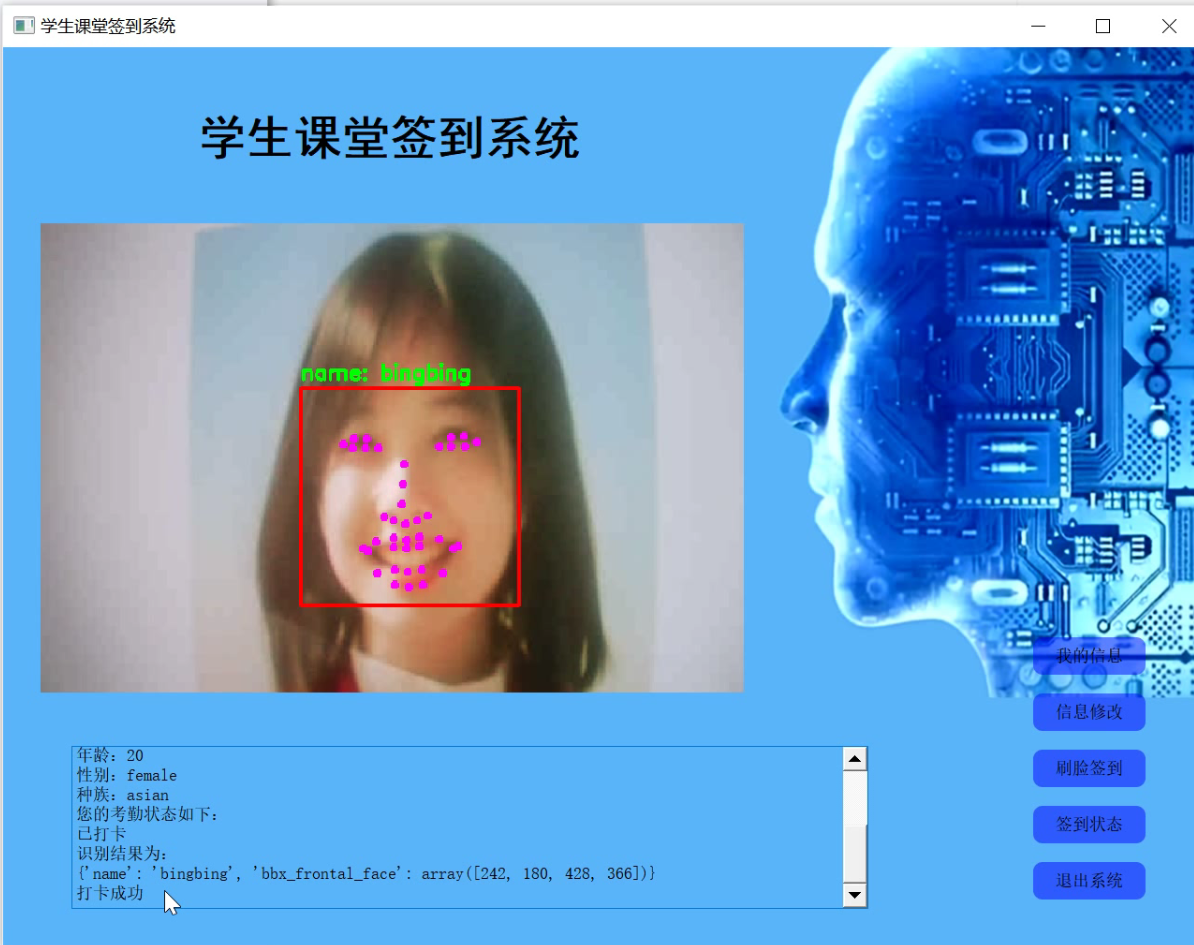Click 退出系统 to exit
This screenshot has height=945, width=1194.
1089,881
